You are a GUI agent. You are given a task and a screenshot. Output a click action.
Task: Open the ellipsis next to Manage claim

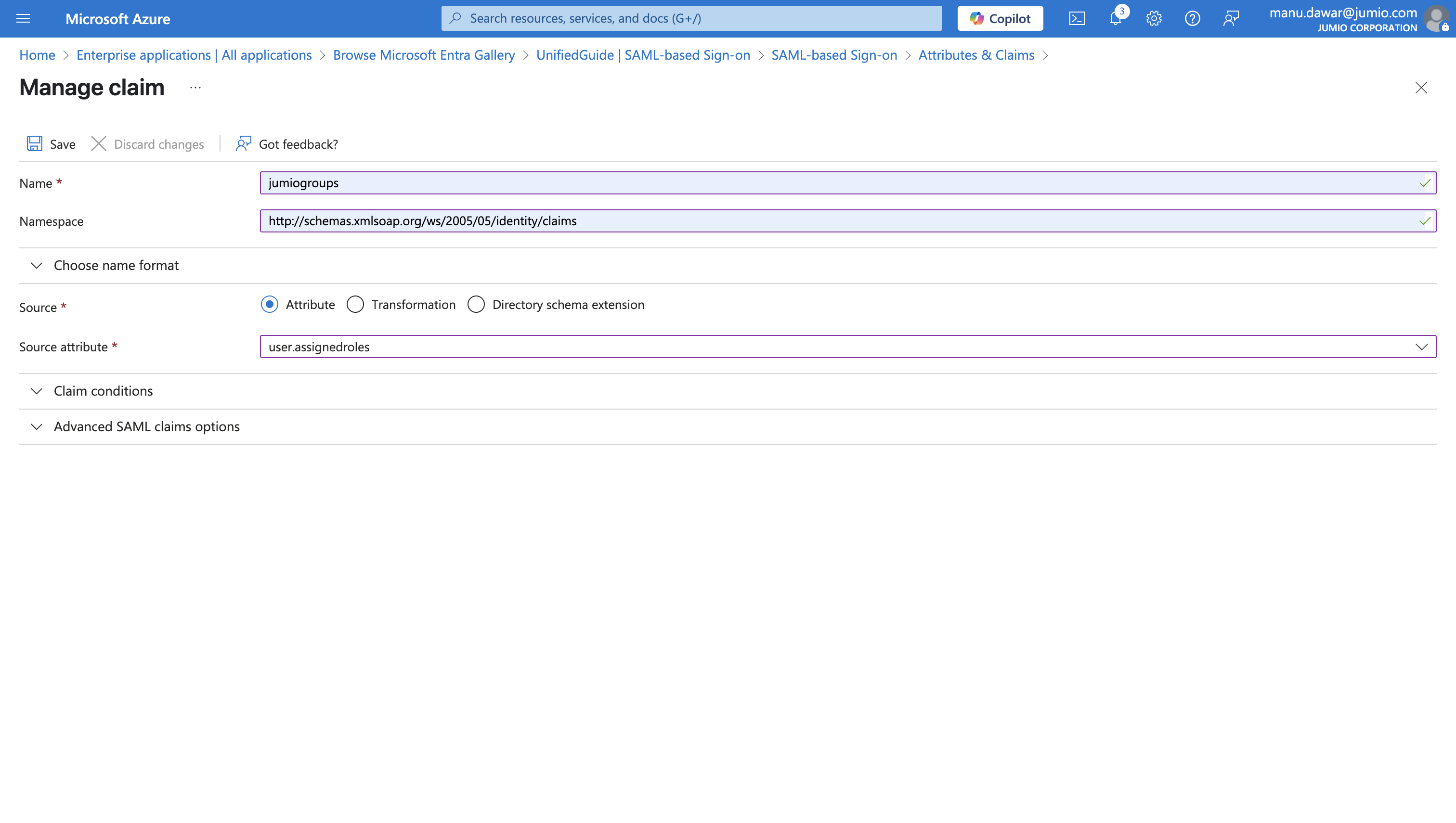(x=195, y=88)
